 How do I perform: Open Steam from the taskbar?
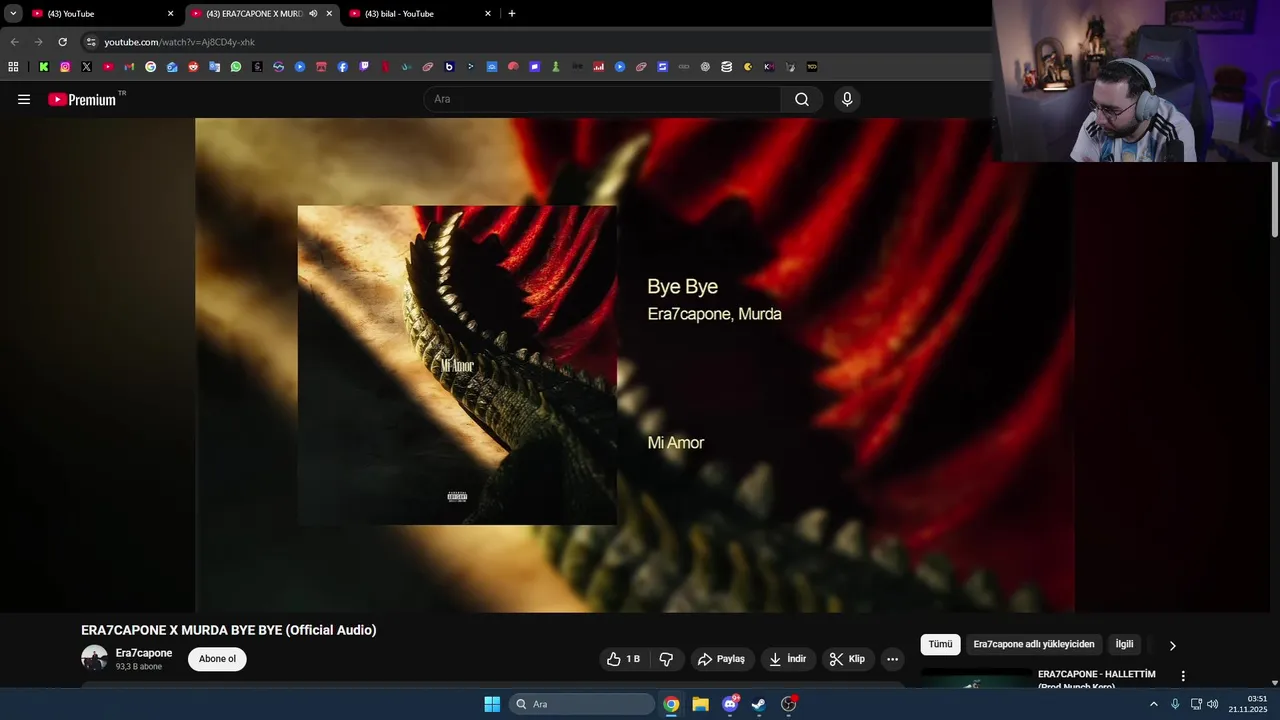click(759, 704)
